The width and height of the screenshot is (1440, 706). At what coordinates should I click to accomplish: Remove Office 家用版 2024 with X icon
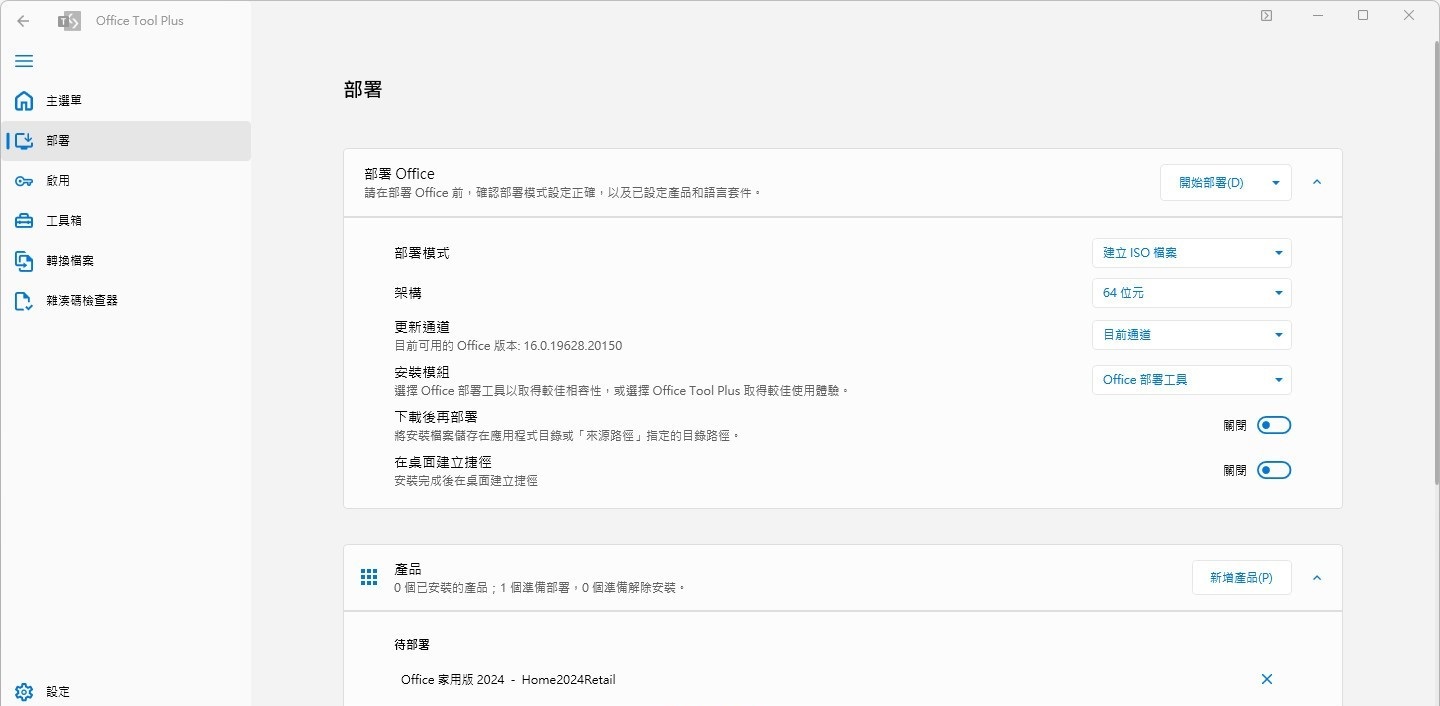(1266, 679)
